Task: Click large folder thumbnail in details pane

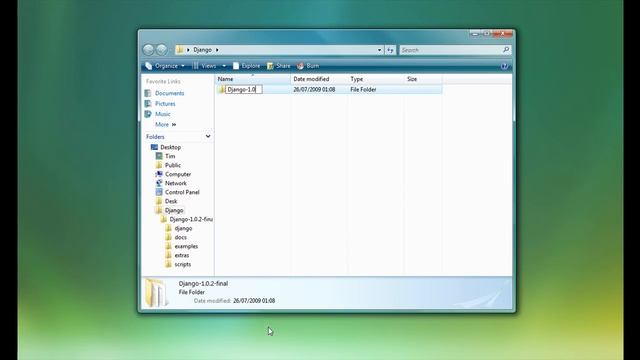Action: [156, 292]
